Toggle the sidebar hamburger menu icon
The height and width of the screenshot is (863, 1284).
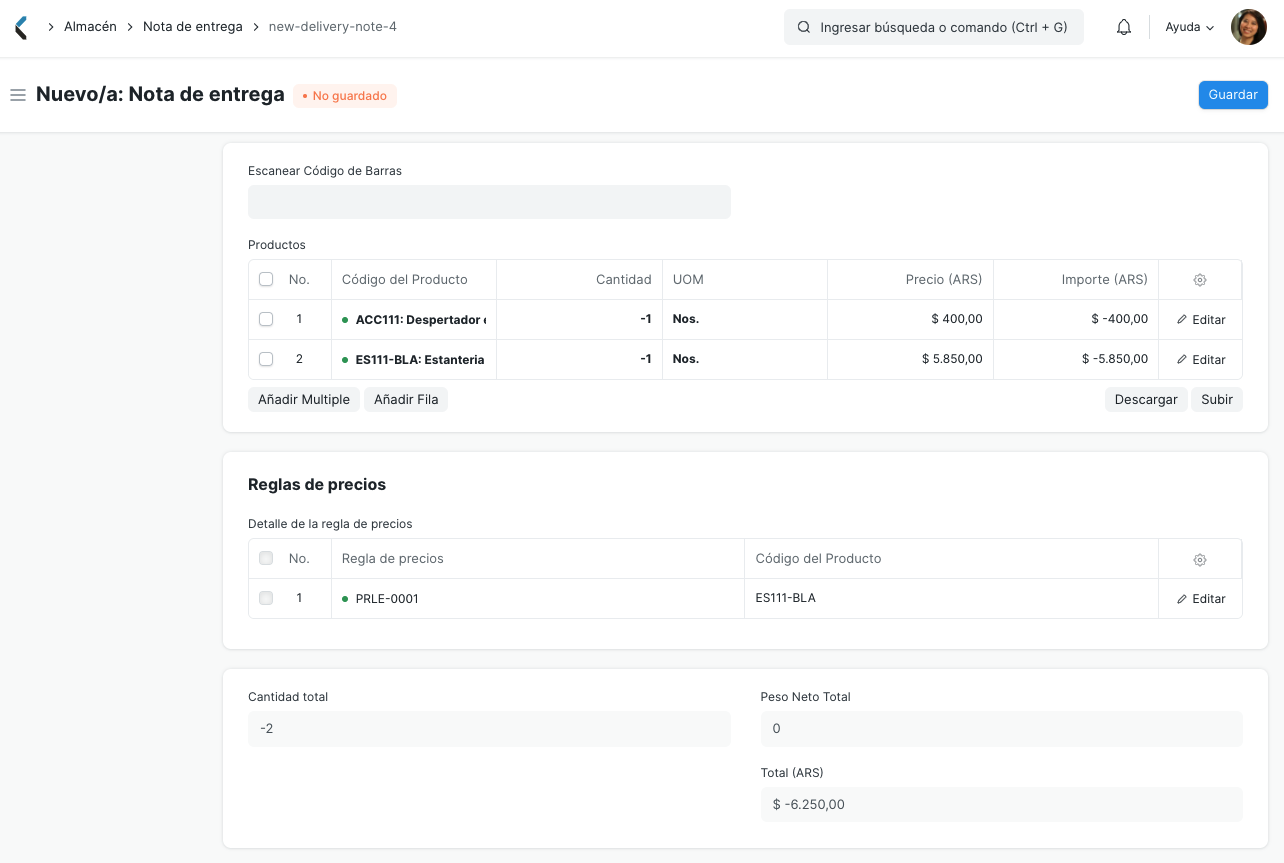[x=17, y=95]
